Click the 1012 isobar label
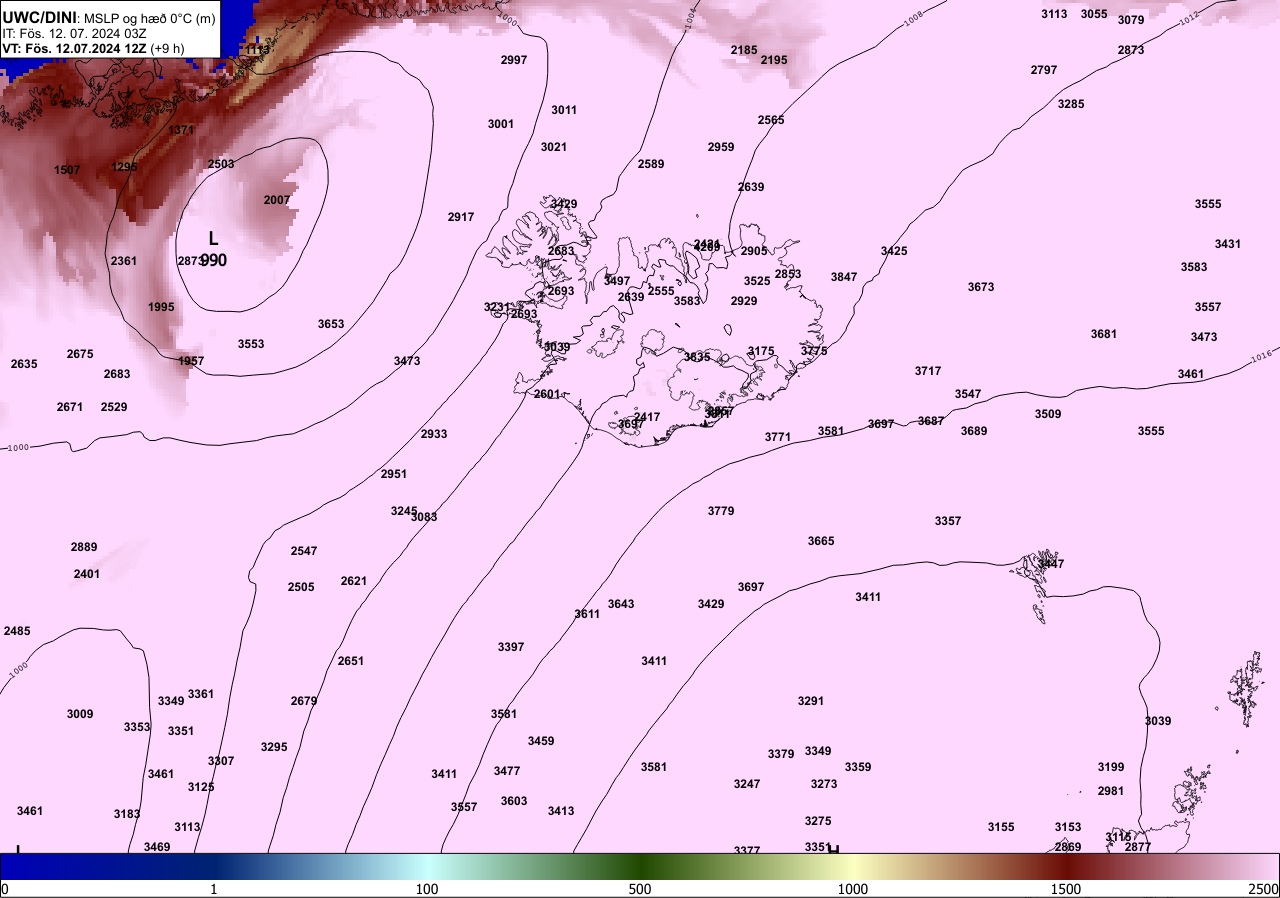 [x=1187, y=16]
